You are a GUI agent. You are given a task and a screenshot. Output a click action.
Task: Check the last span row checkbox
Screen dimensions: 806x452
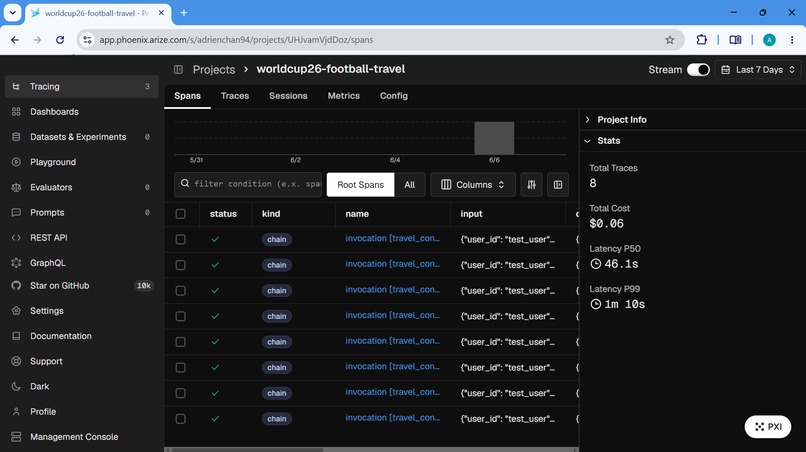pos(180,419)
